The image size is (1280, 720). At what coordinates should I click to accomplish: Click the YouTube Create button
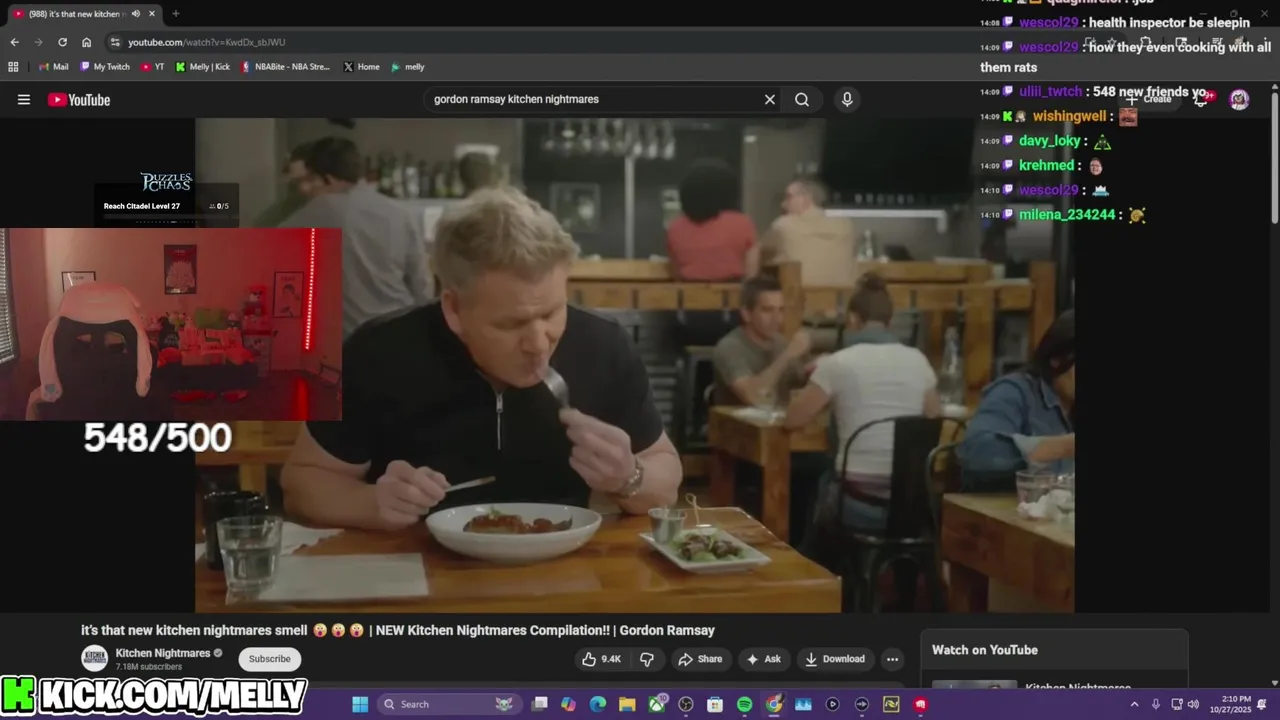pos(1150,99)
